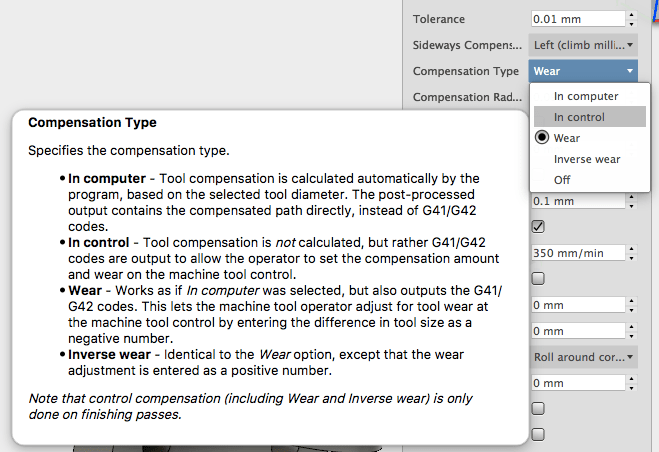Open the "Roll around cor..." dropdown
Viewport: 659px width, 452px height.
[582, 357]
